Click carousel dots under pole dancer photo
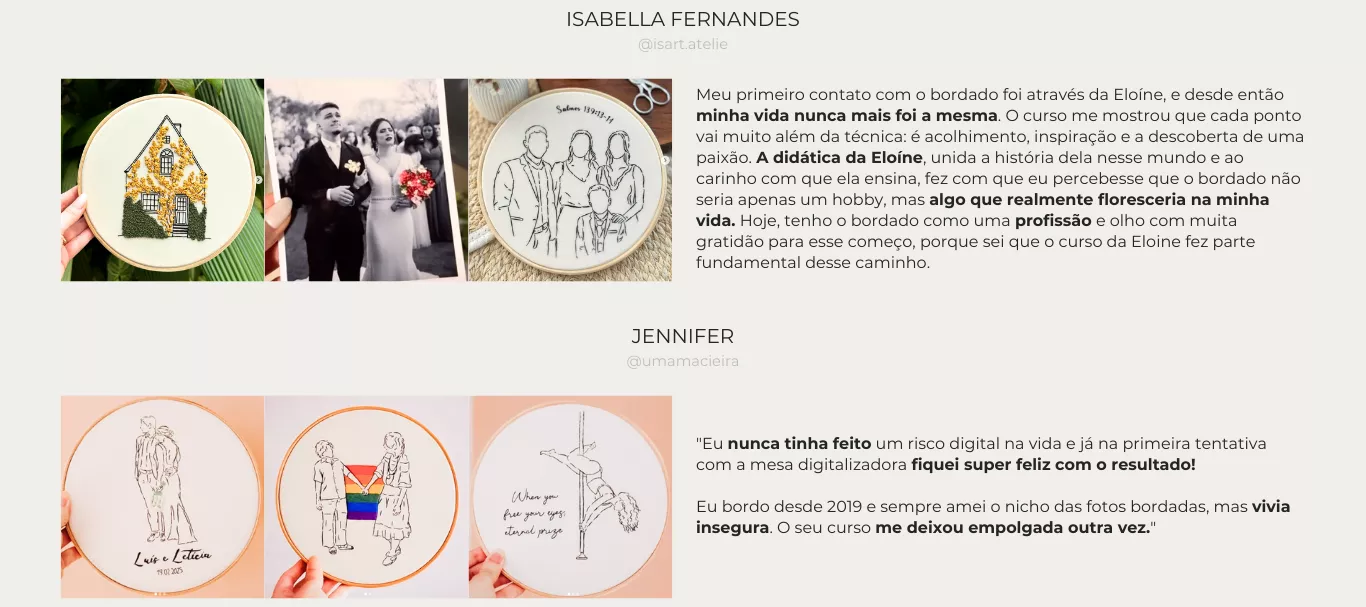 point(572,593)
